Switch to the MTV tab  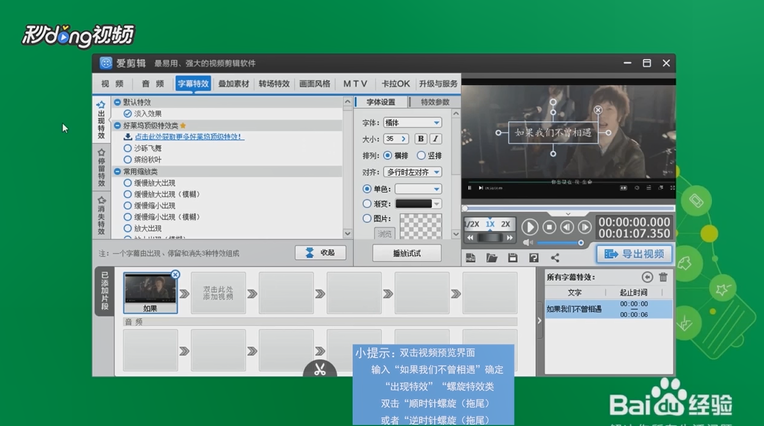(x=355, y=84)
